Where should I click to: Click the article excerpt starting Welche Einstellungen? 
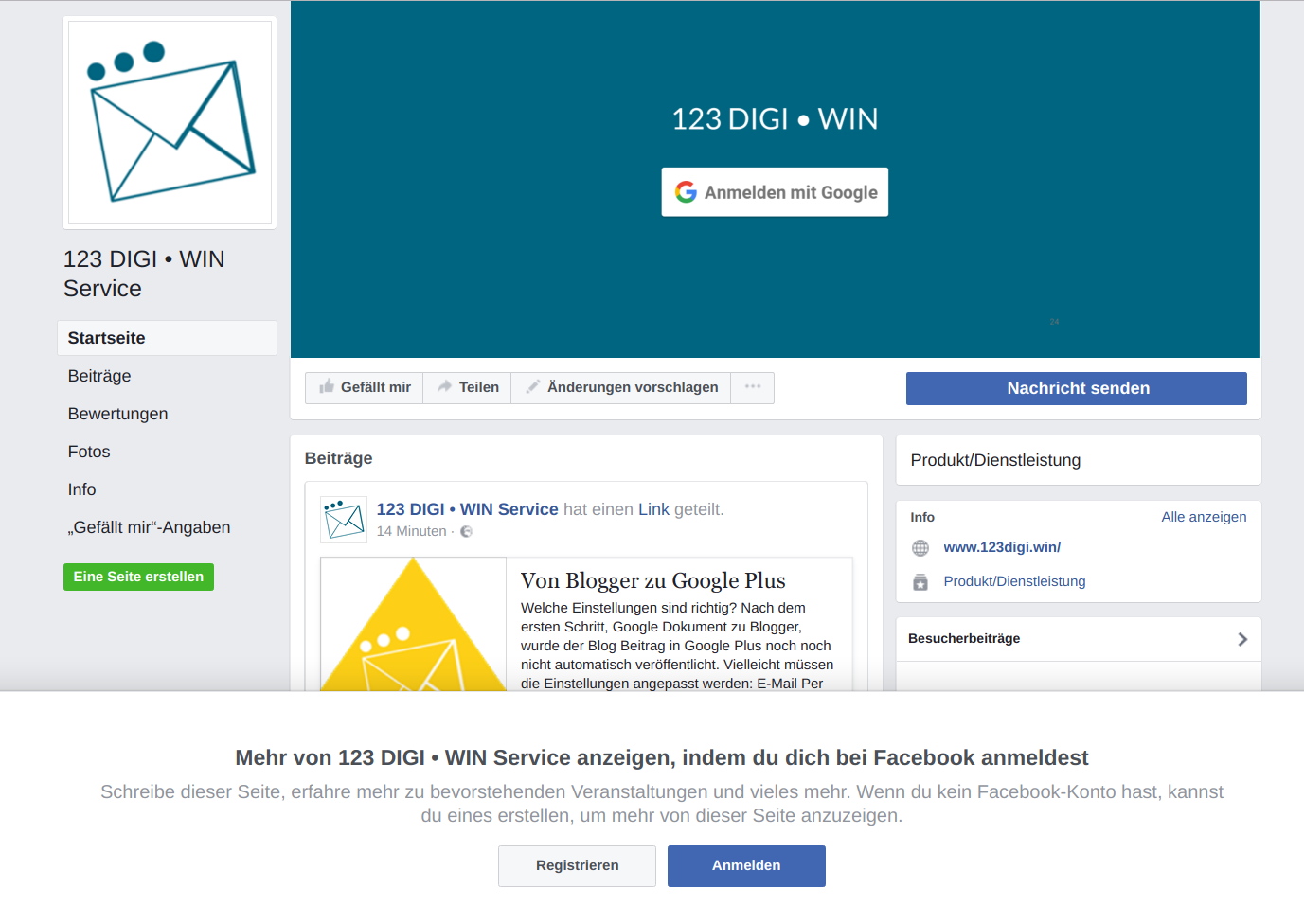click(x=677, y=646)
